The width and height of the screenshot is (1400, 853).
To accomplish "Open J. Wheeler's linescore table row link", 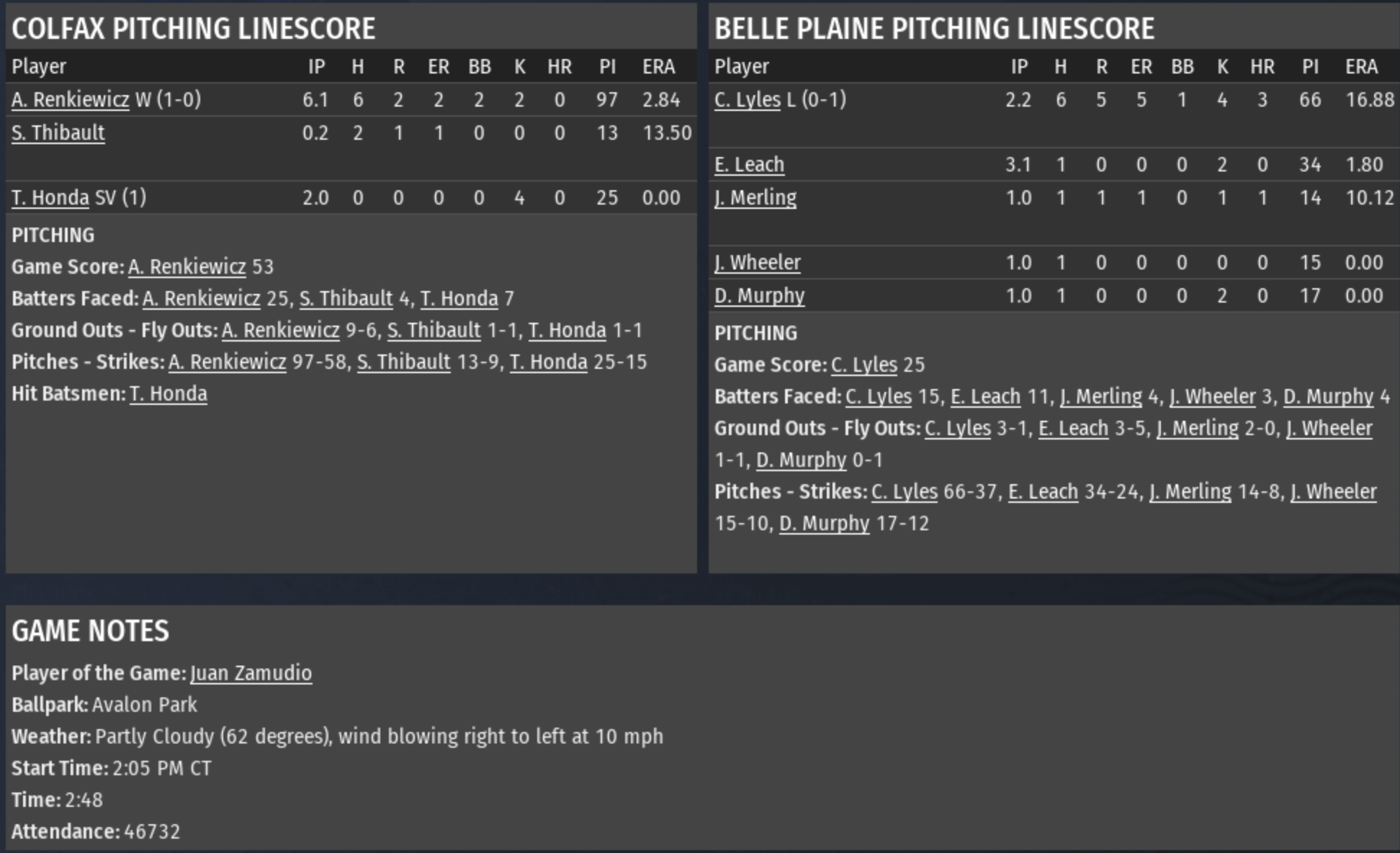I will click(757, 262).
